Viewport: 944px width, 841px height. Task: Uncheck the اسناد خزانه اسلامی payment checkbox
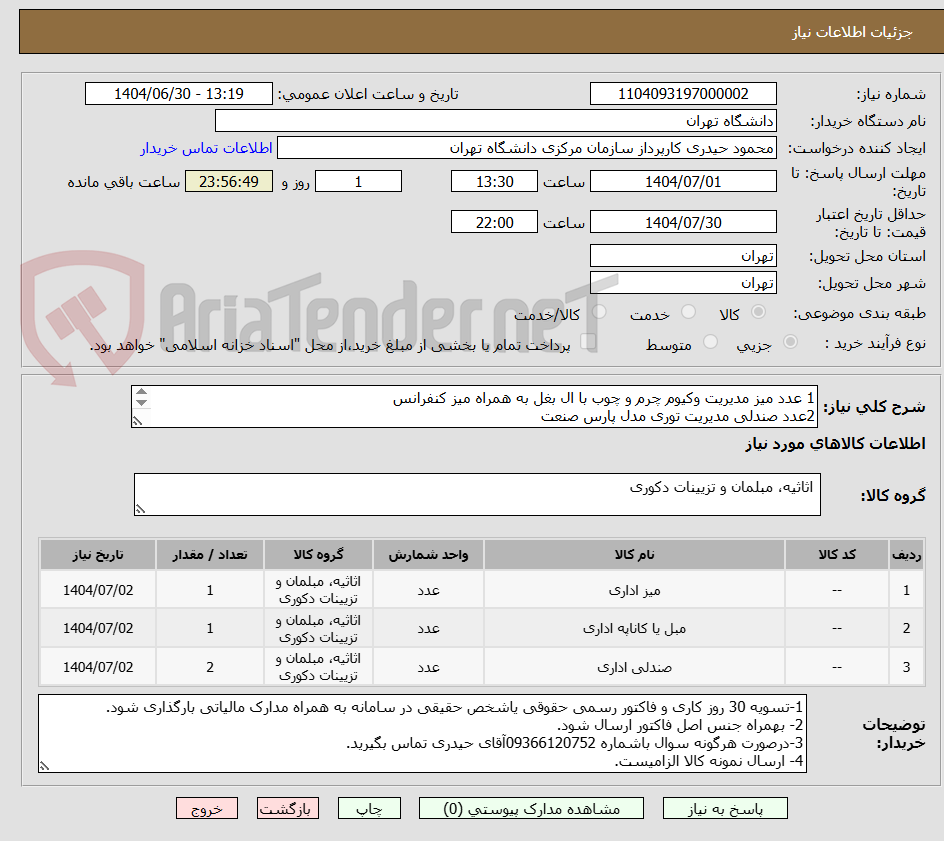pos(587,341)
